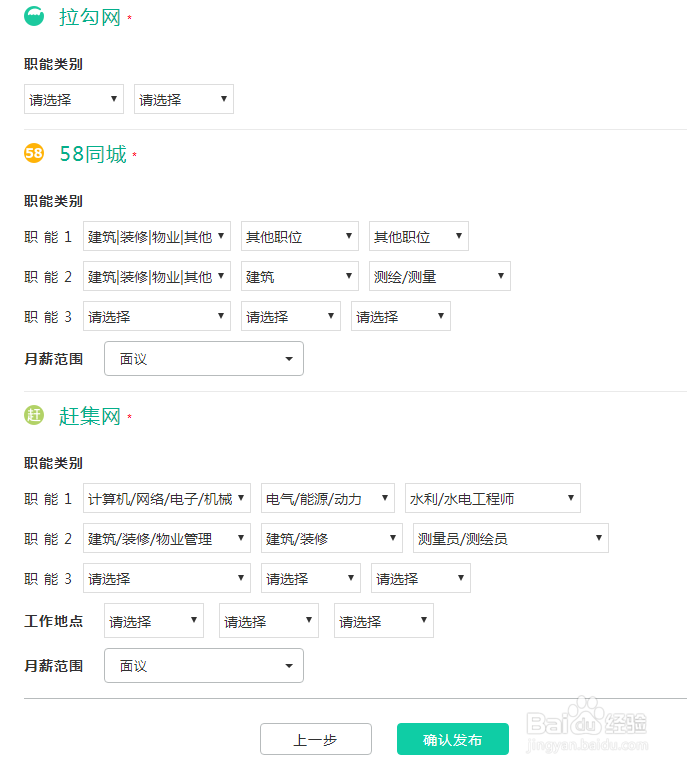Viewport: 687px width, 769px height.
Task: Open the first 工作地点 location dropdown
Action: coord(153,621)
